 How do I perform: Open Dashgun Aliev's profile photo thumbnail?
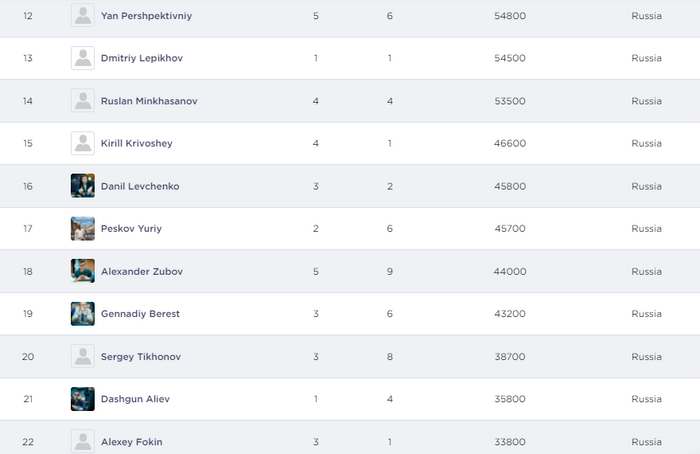(83, 399)
